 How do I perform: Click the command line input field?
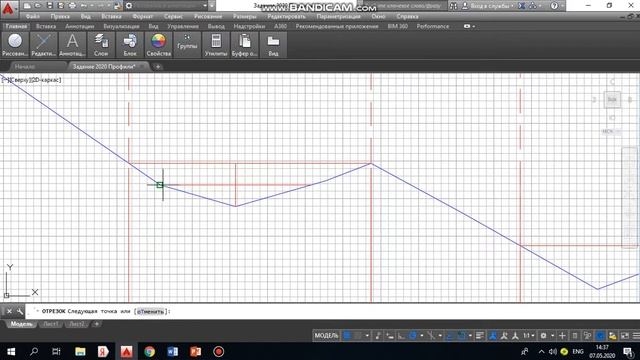[x=332, y=311]
